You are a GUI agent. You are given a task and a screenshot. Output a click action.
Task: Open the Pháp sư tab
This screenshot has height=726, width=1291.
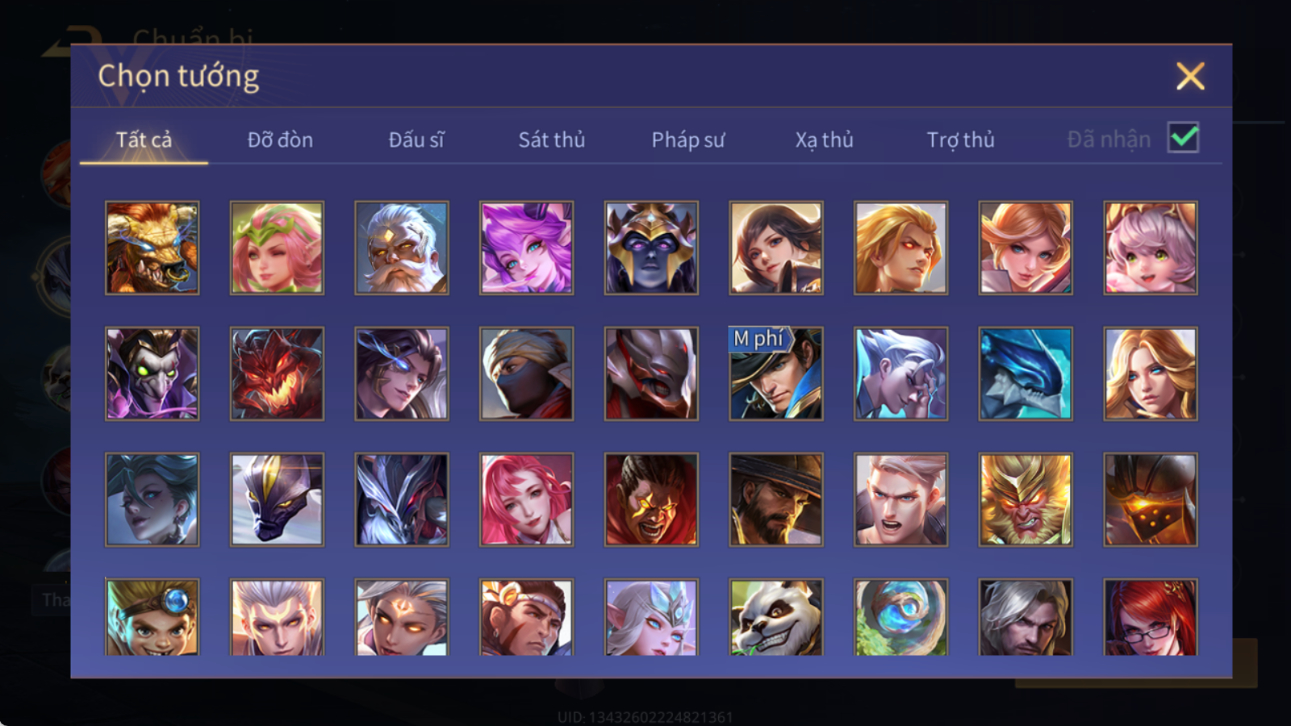click(x=688, y=140)
